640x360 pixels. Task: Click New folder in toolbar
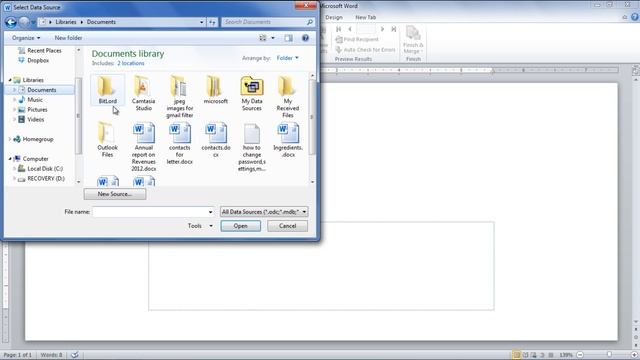click(x=68, y=38)
